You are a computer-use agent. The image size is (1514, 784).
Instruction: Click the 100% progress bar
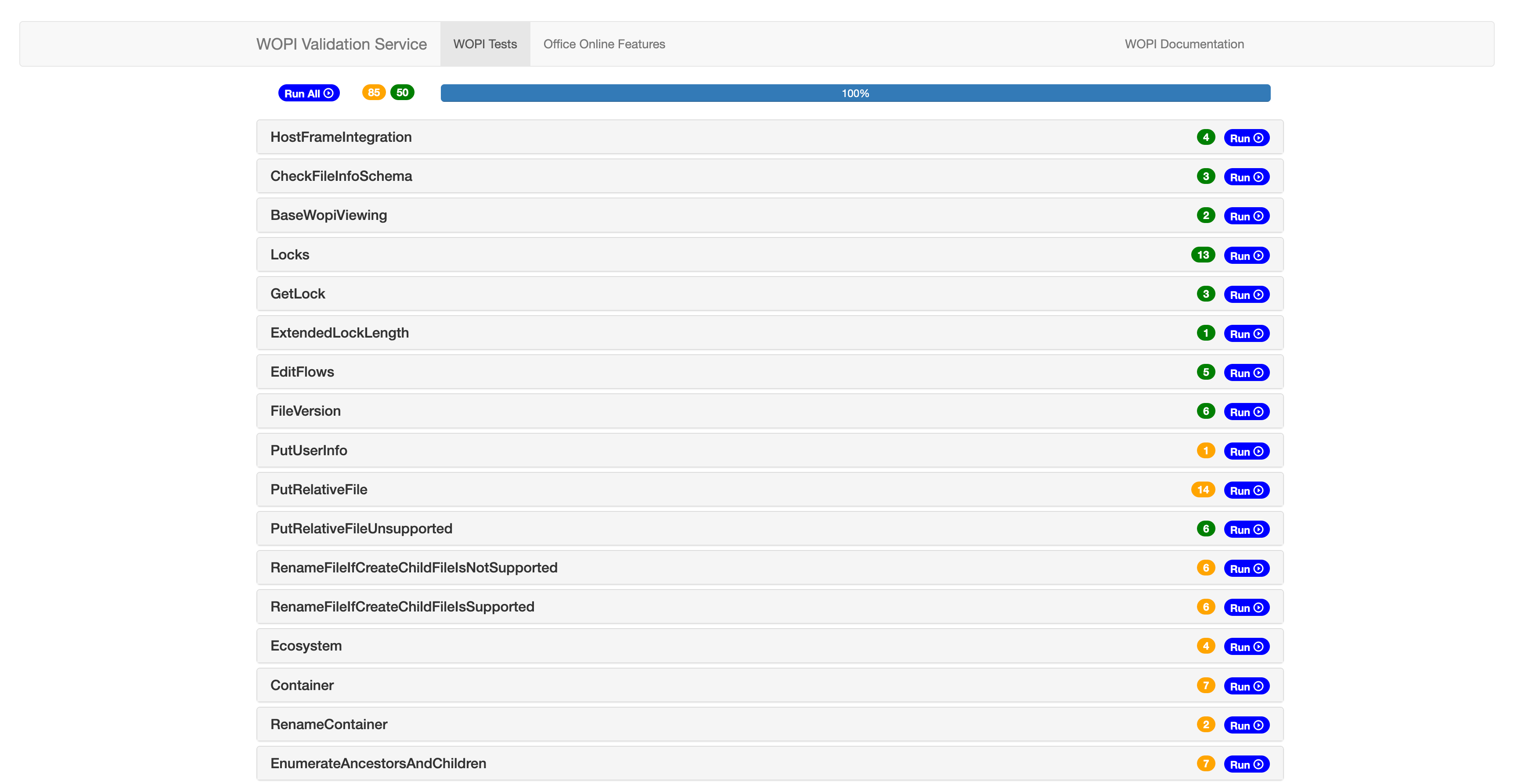click(855, 93)
